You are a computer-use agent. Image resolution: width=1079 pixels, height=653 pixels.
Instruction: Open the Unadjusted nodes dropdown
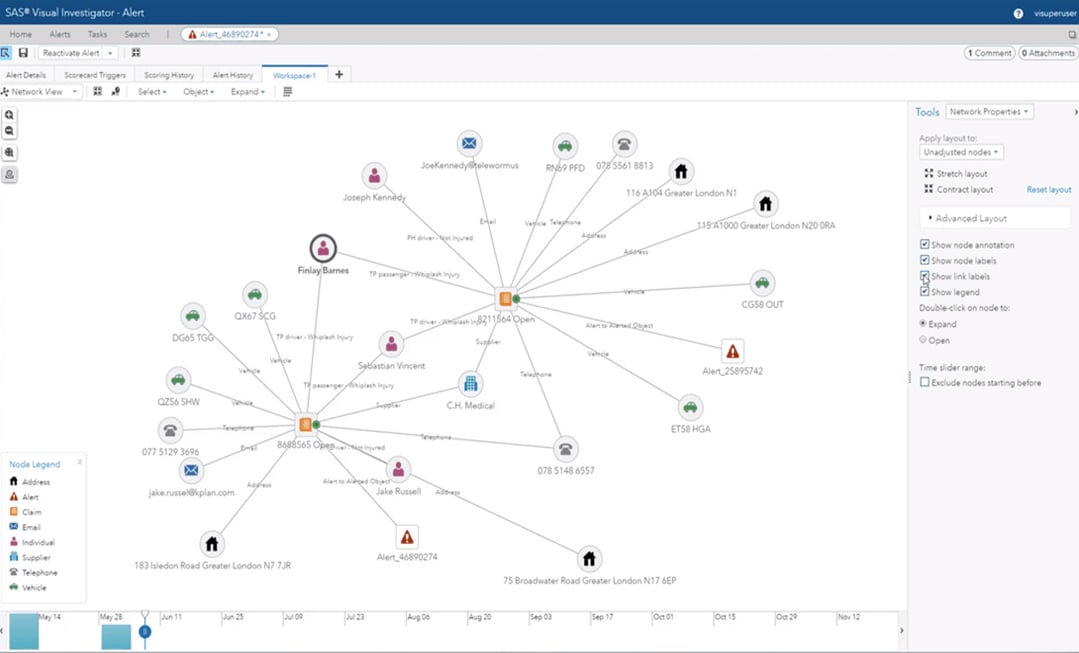[x=960, y=152]
